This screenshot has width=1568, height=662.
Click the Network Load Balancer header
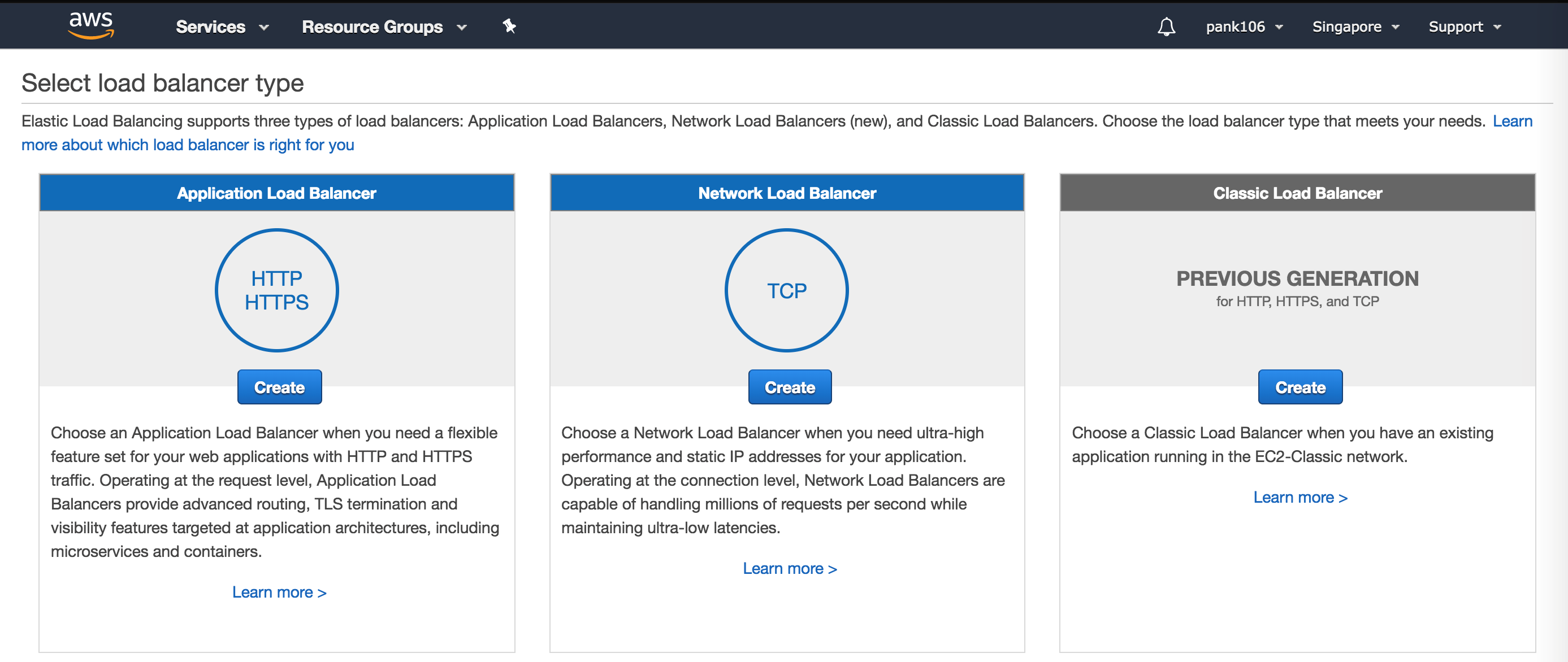pos(786,193)
